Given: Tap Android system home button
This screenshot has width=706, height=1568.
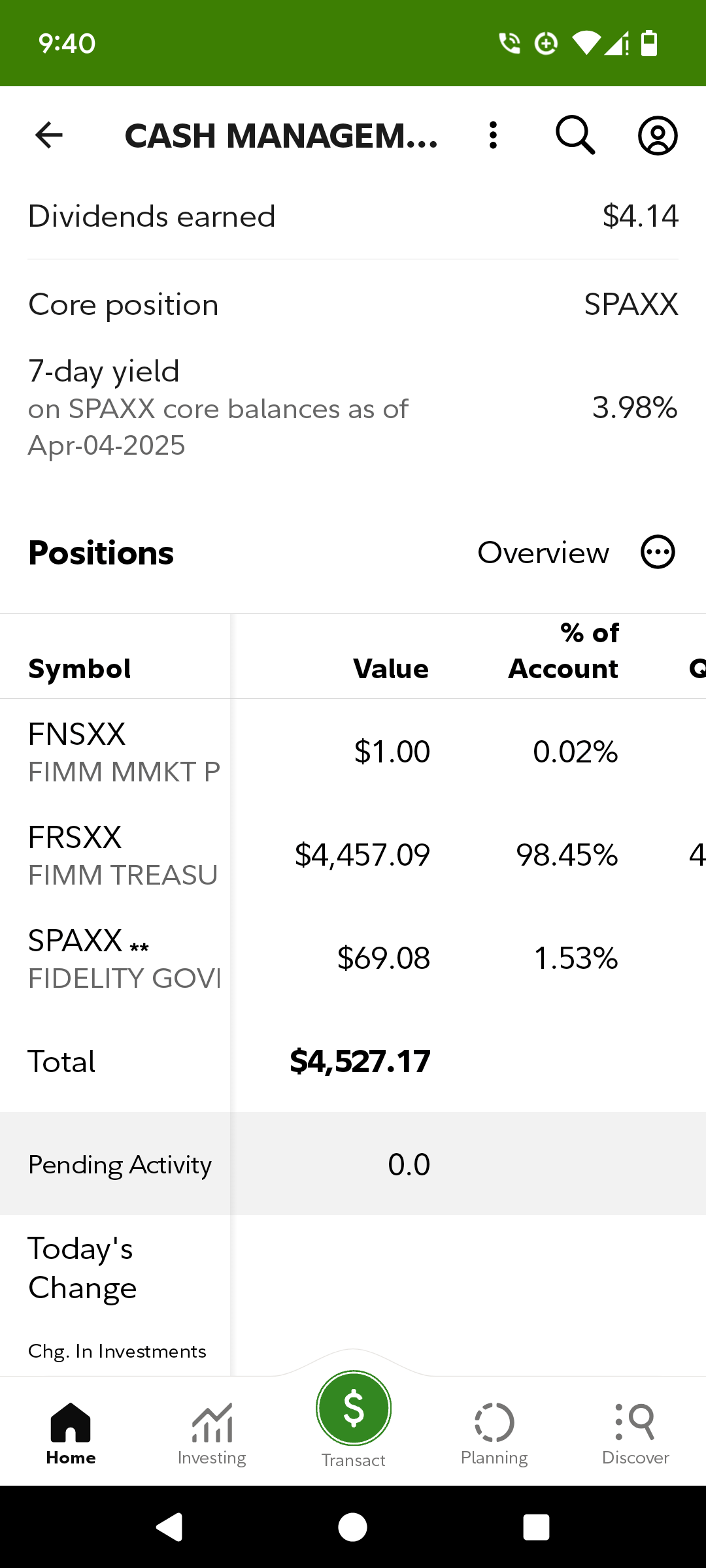Looking at the screenshot, I should tap(353, 1527).
